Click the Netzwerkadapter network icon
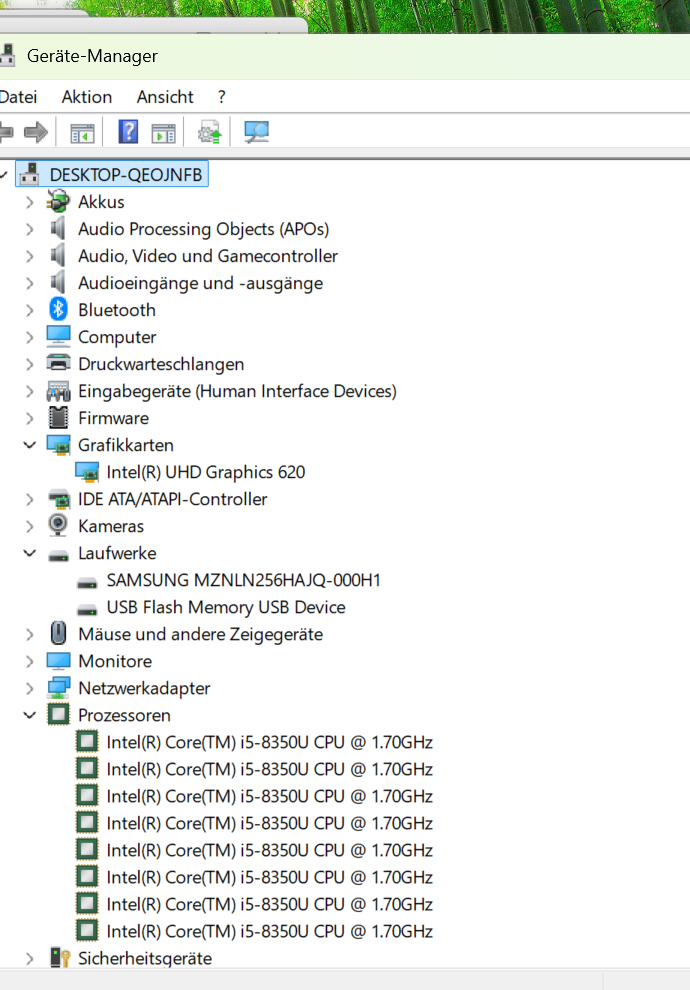The image size is (690, 990). pyautogui.click(x=58, y=688)
